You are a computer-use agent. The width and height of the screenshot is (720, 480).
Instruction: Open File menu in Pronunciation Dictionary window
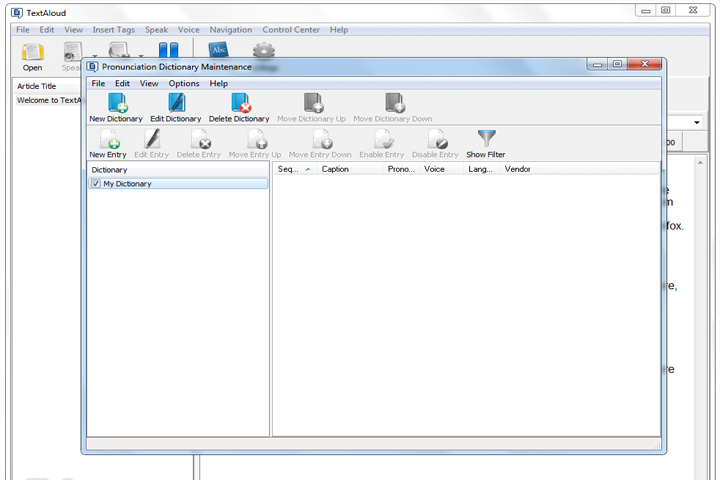pyautogui.click(x=98, y=84)
